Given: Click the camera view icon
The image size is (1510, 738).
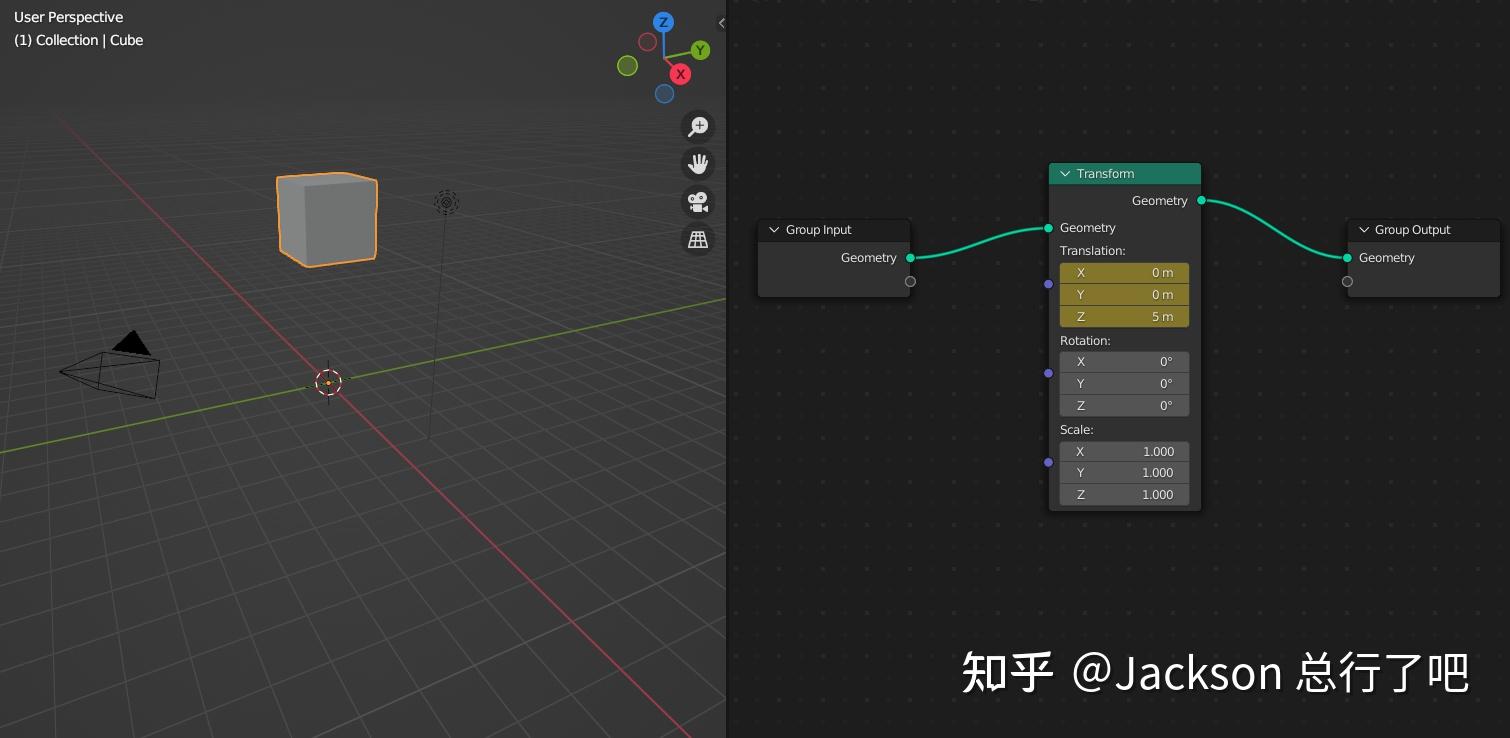Looking at the screenshot, I should [x=697, y=202].
